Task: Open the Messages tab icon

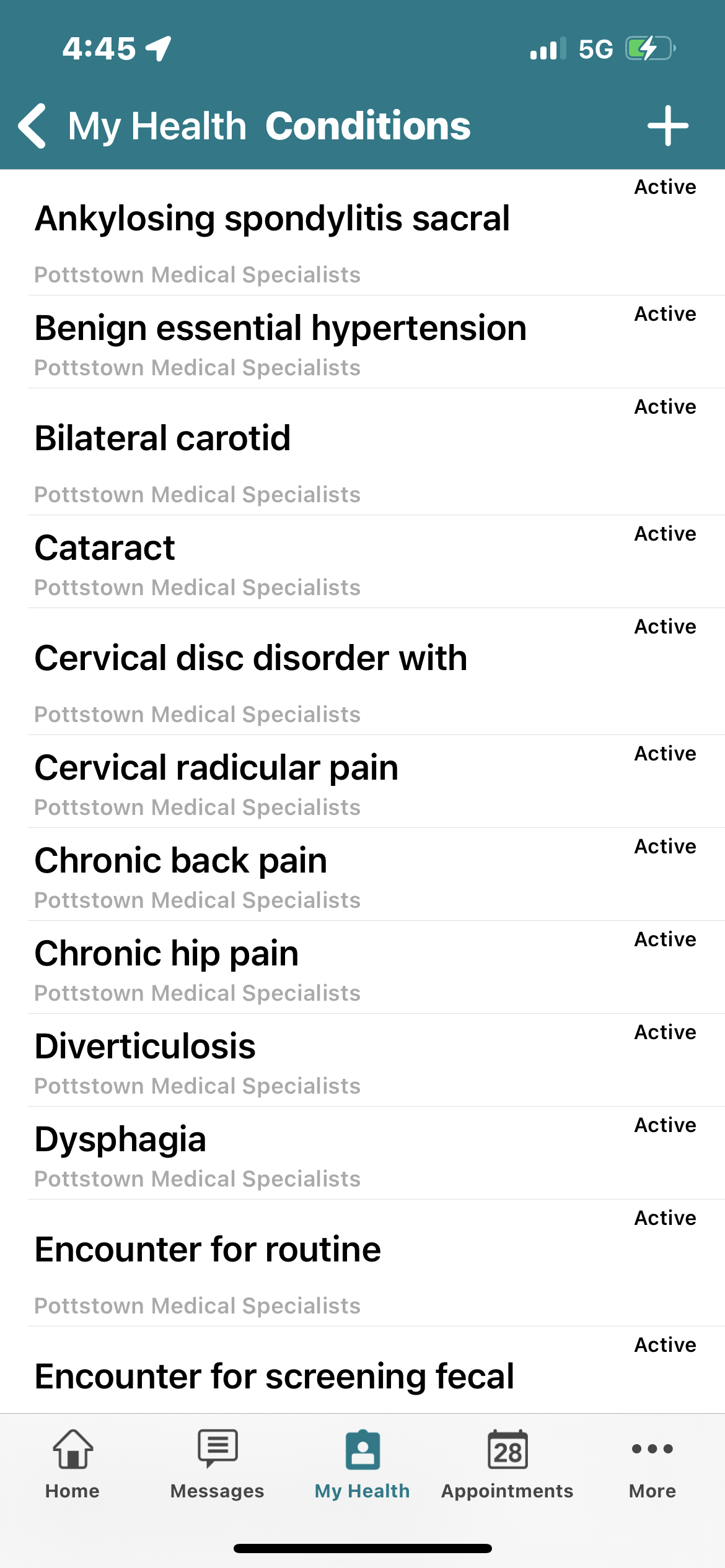Action: pyautogui.click(x=217, y=1449)
